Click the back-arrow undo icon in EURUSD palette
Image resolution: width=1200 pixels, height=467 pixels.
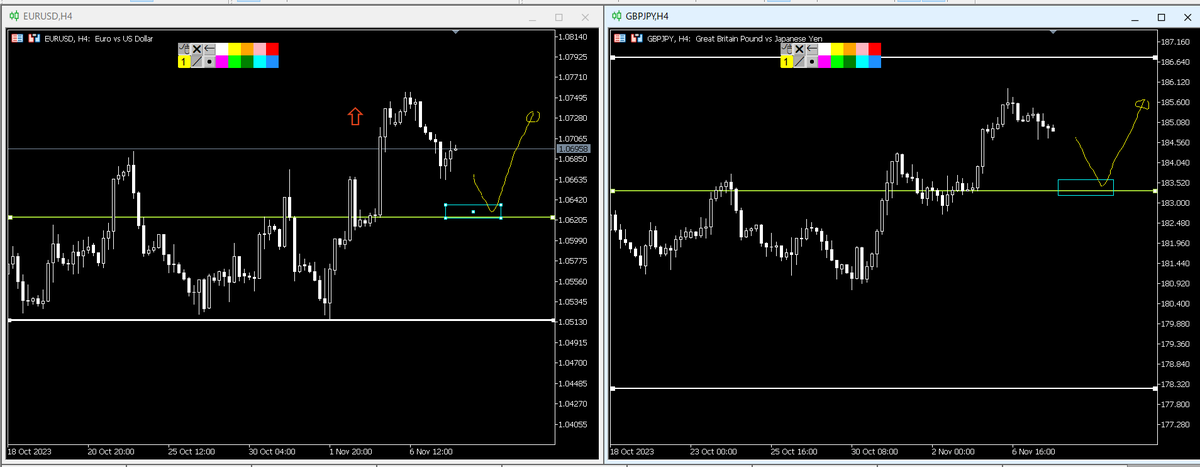[x=209, y=49]
